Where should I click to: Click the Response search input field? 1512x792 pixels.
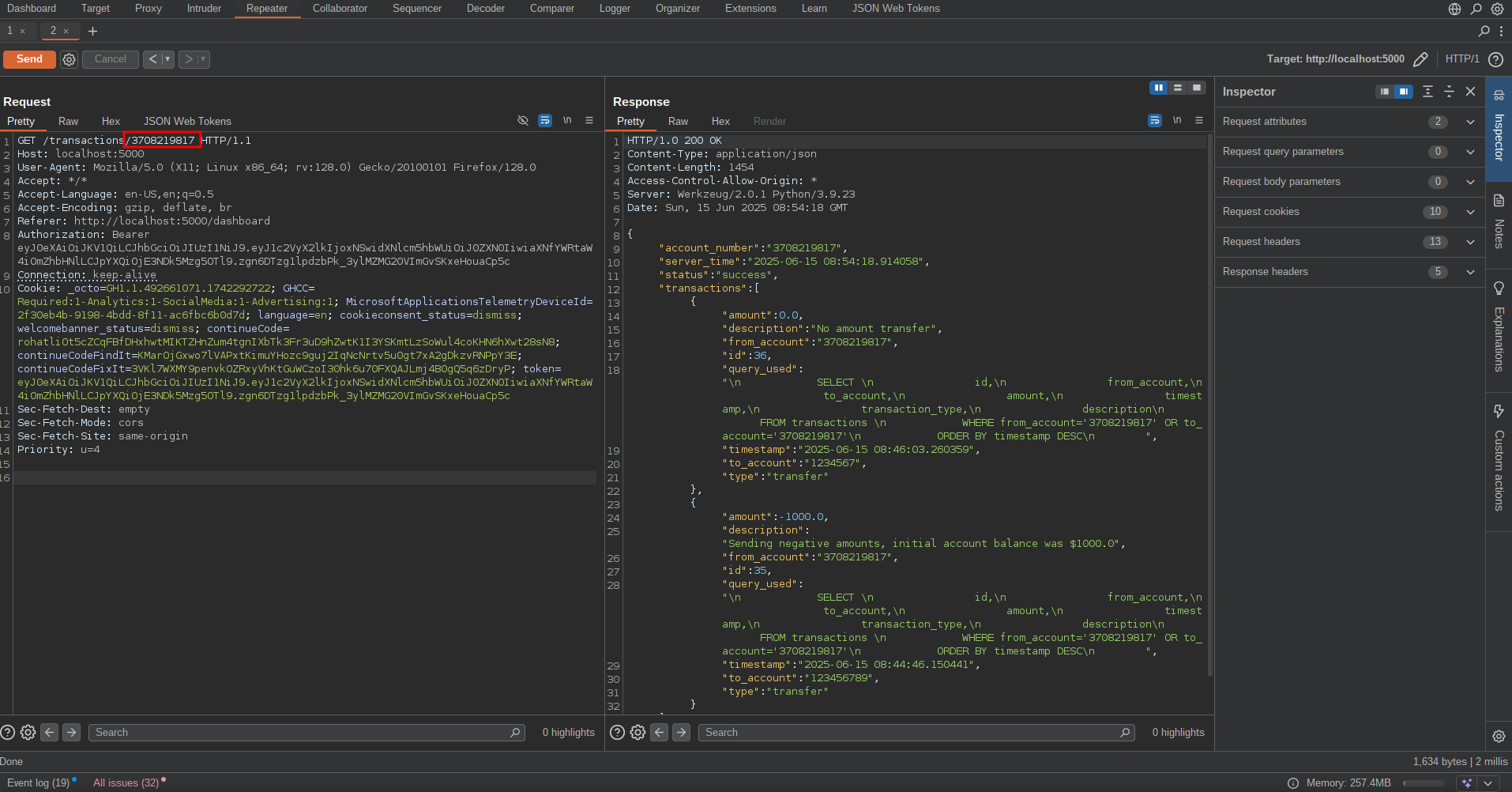(x=908, y=733)
